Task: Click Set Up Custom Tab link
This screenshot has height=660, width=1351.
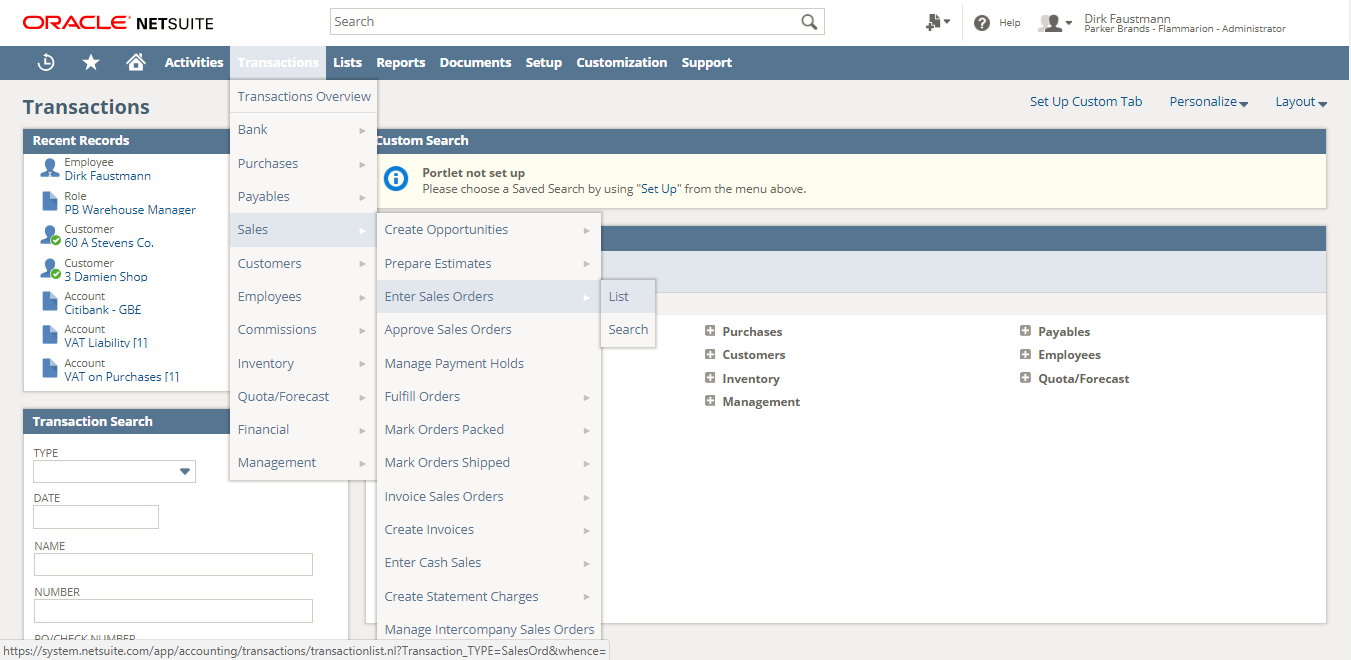Action: tap(1086, 102)
